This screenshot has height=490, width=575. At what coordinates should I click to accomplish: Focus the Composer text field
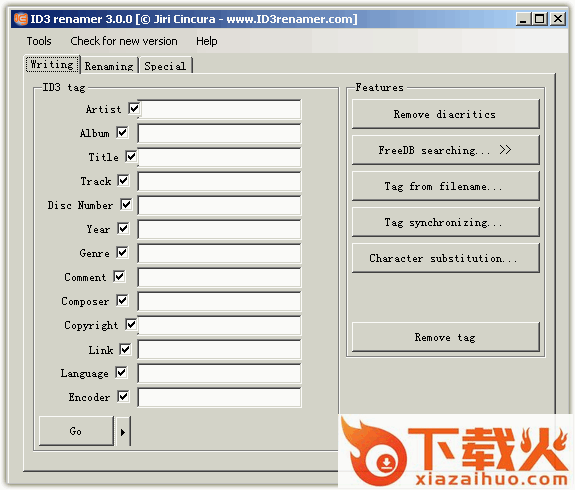coord(219,301)
